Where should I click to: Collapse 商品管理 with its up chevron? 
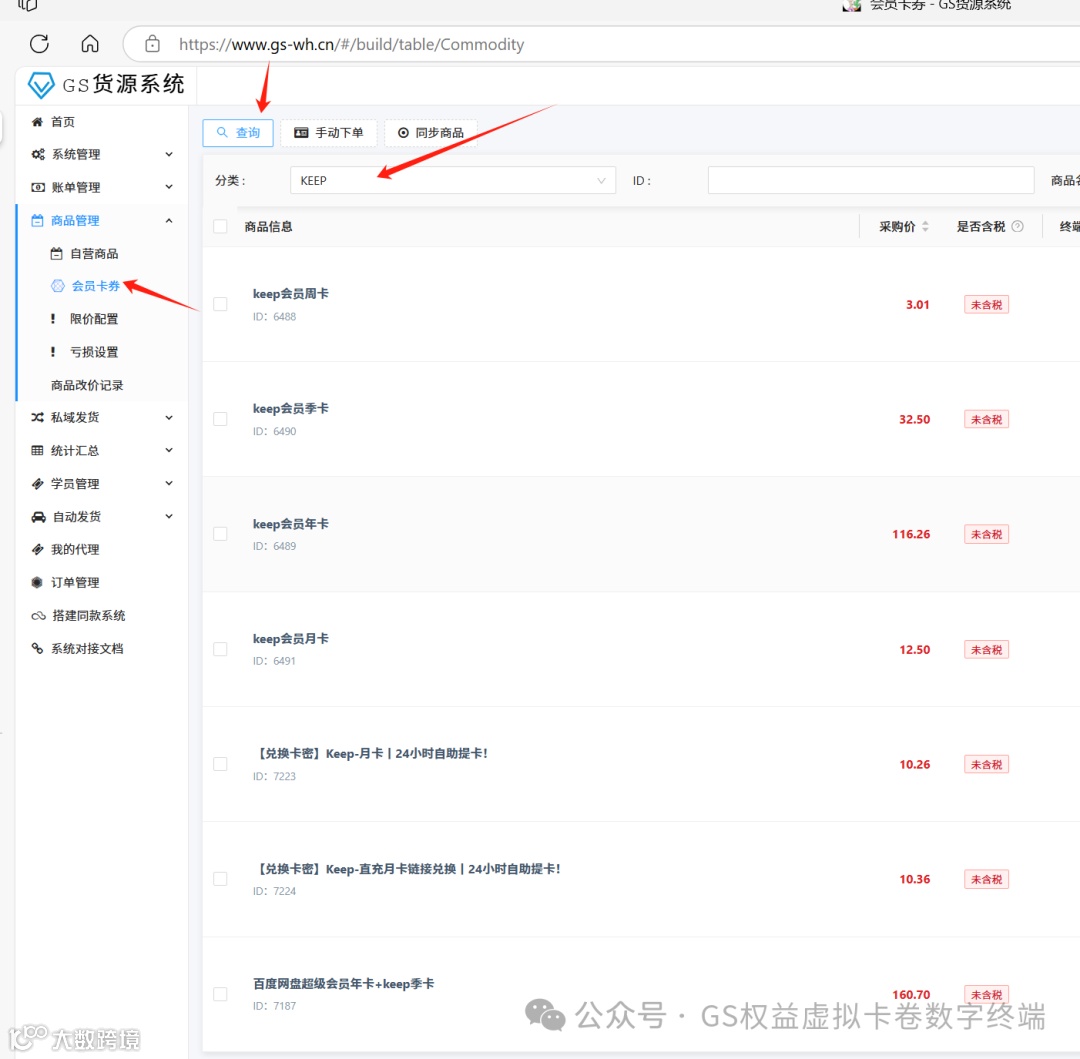click(x=169, y=220)
